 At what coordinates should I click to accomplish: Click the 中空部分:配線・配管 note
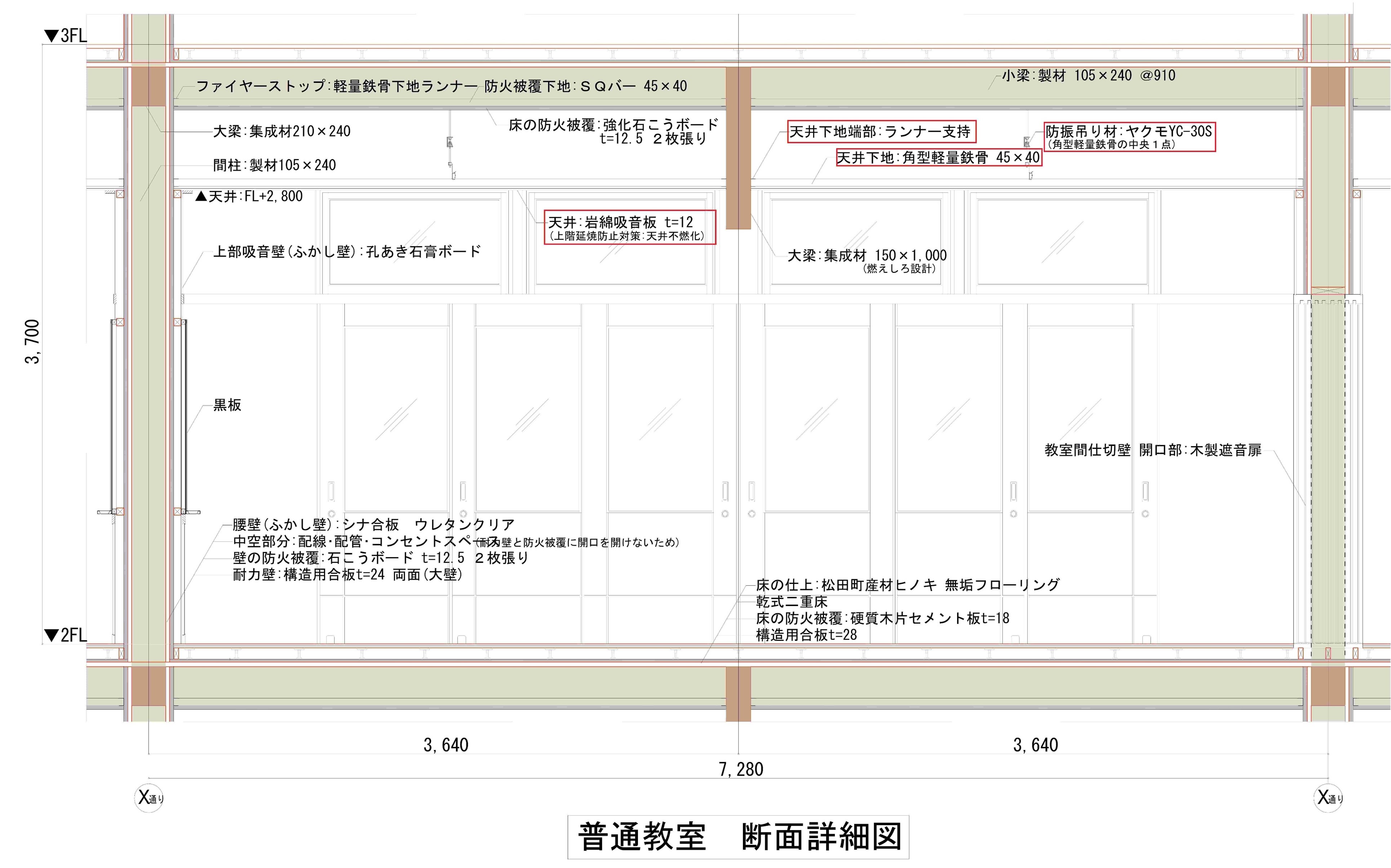point(366,541)
